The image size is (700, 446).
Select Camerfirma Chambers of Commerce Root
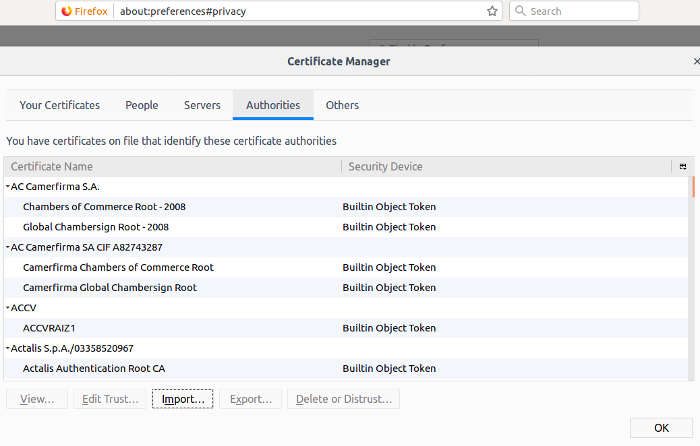(118, 267)
